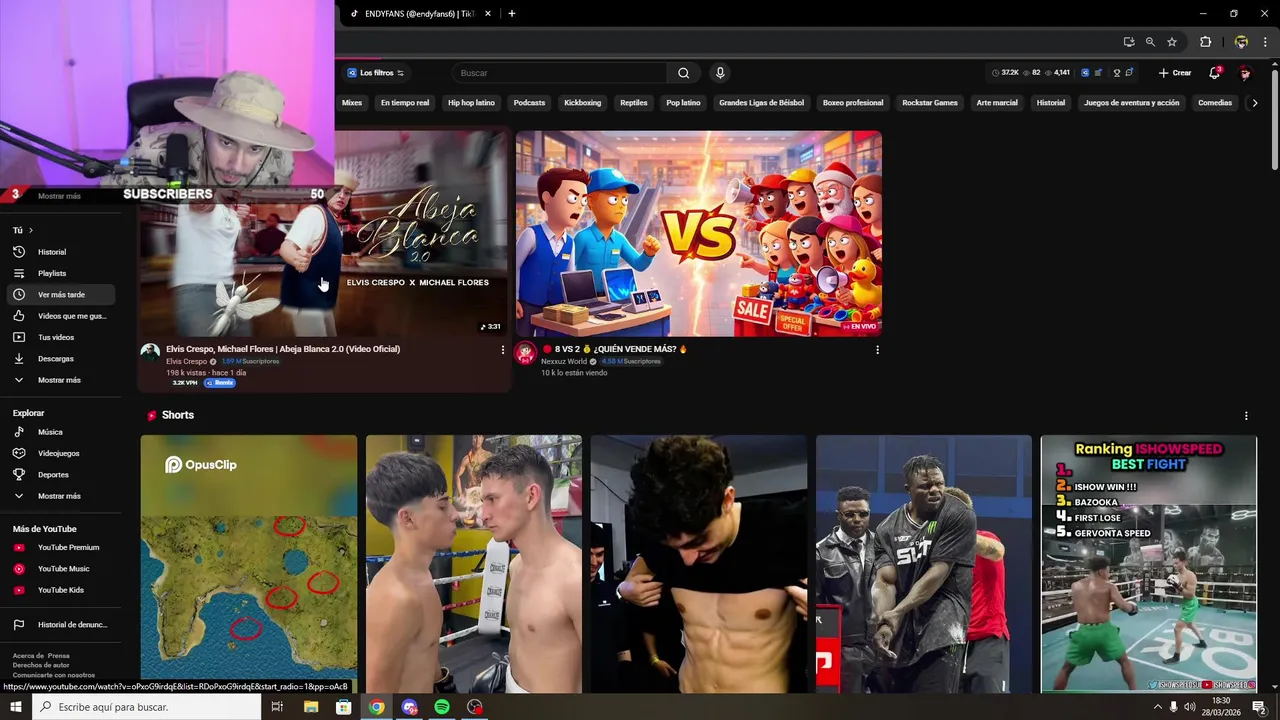The width and height of the screenshot is (1280, 720).
Task: Open File Explorer from taskbar
Action: click(311, 707)
